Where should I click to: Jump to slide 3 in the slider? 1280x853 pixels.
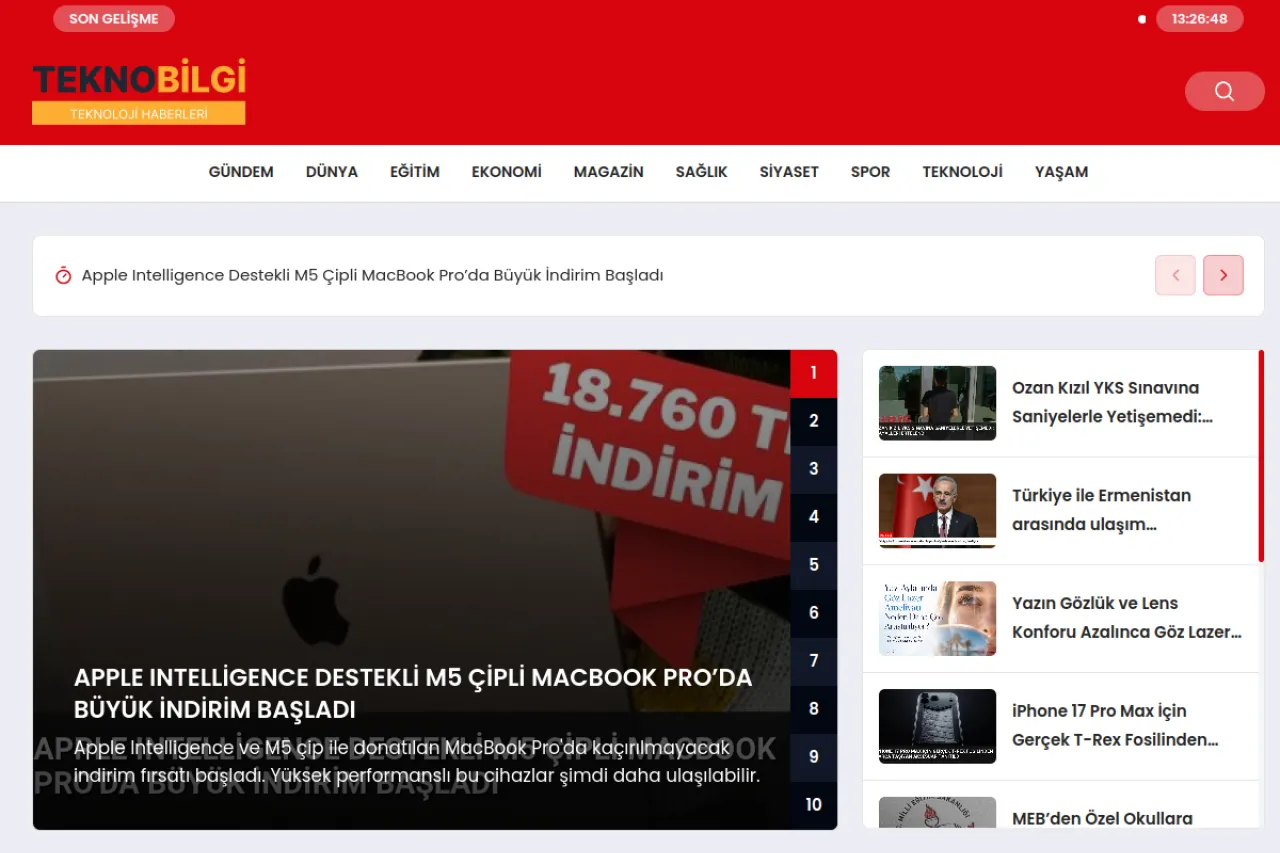click(814, 469)
